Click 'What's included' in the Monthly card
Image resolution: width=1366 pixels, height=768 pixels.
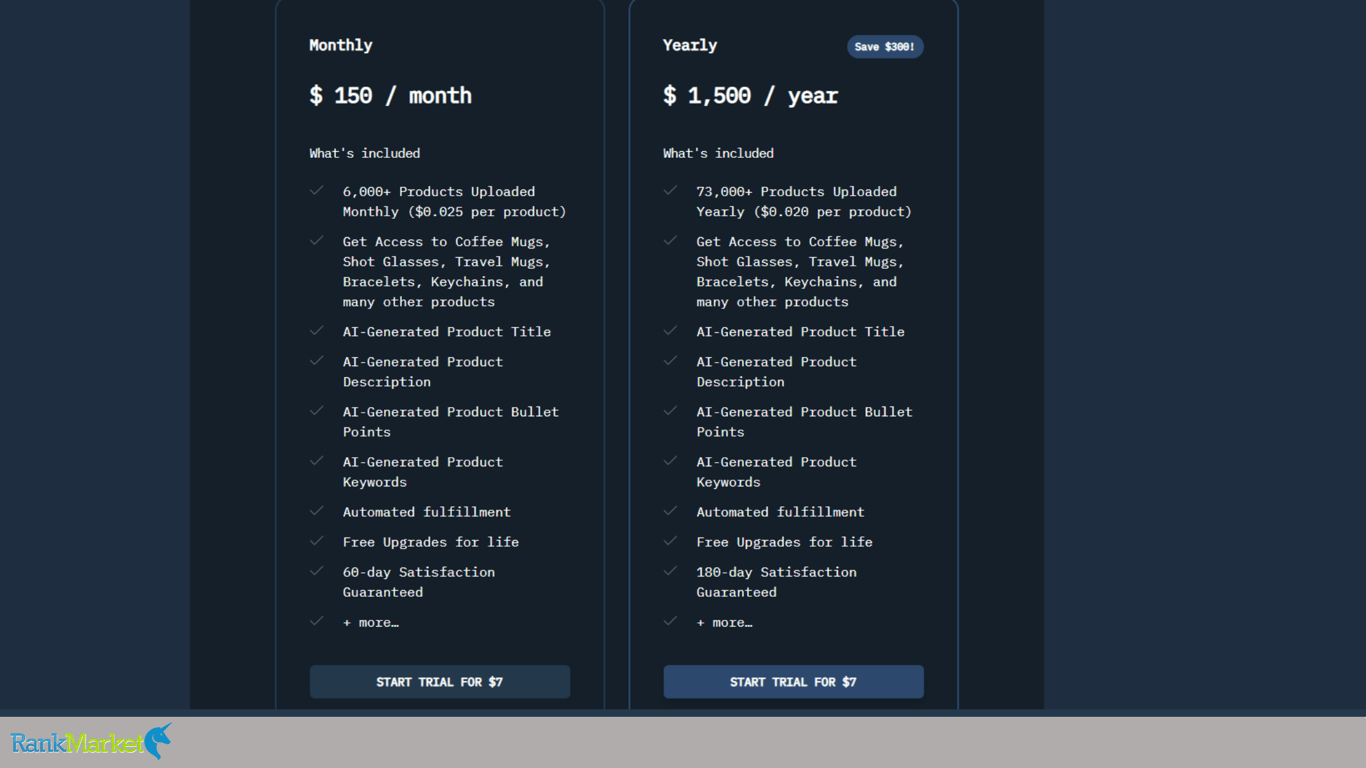tap(365, 153)
